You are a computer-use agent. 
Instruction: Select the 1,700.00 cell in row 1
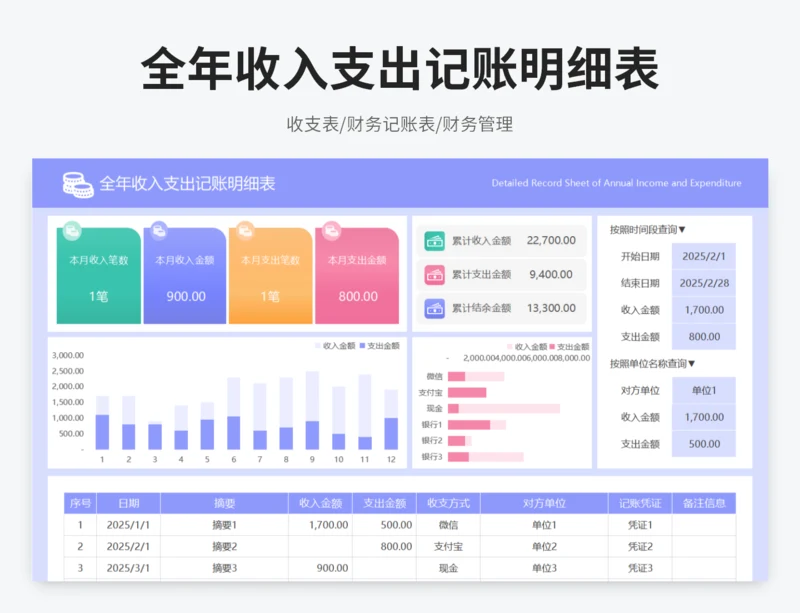click(320, 525)
